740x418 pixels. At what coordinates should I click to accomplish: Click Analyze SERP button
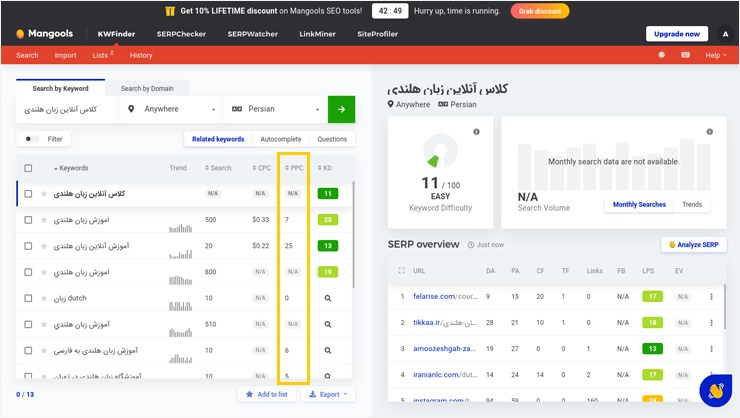tap(694, 244)
